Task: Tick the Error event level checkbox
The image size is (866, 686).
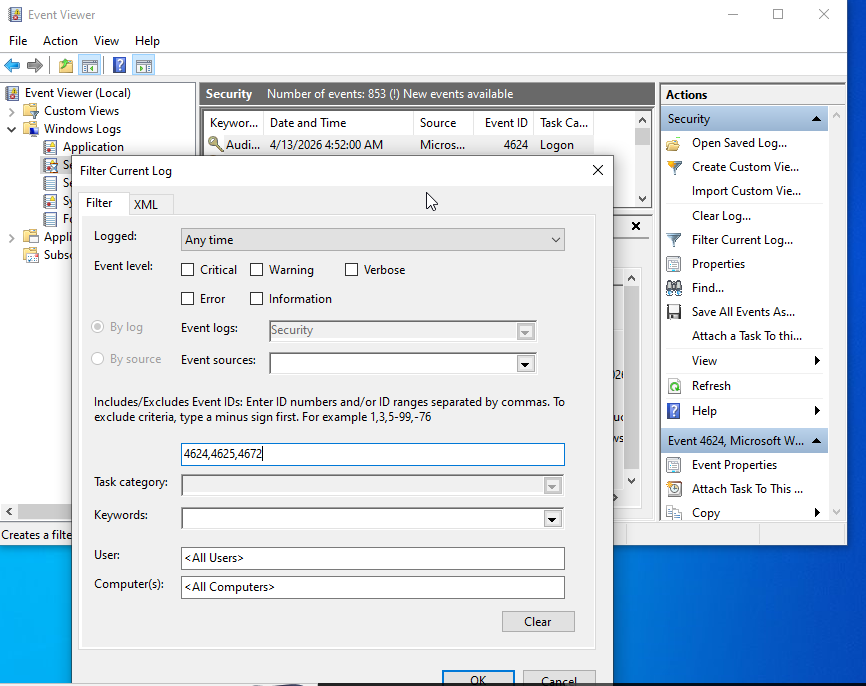Action: pos(188,299)
